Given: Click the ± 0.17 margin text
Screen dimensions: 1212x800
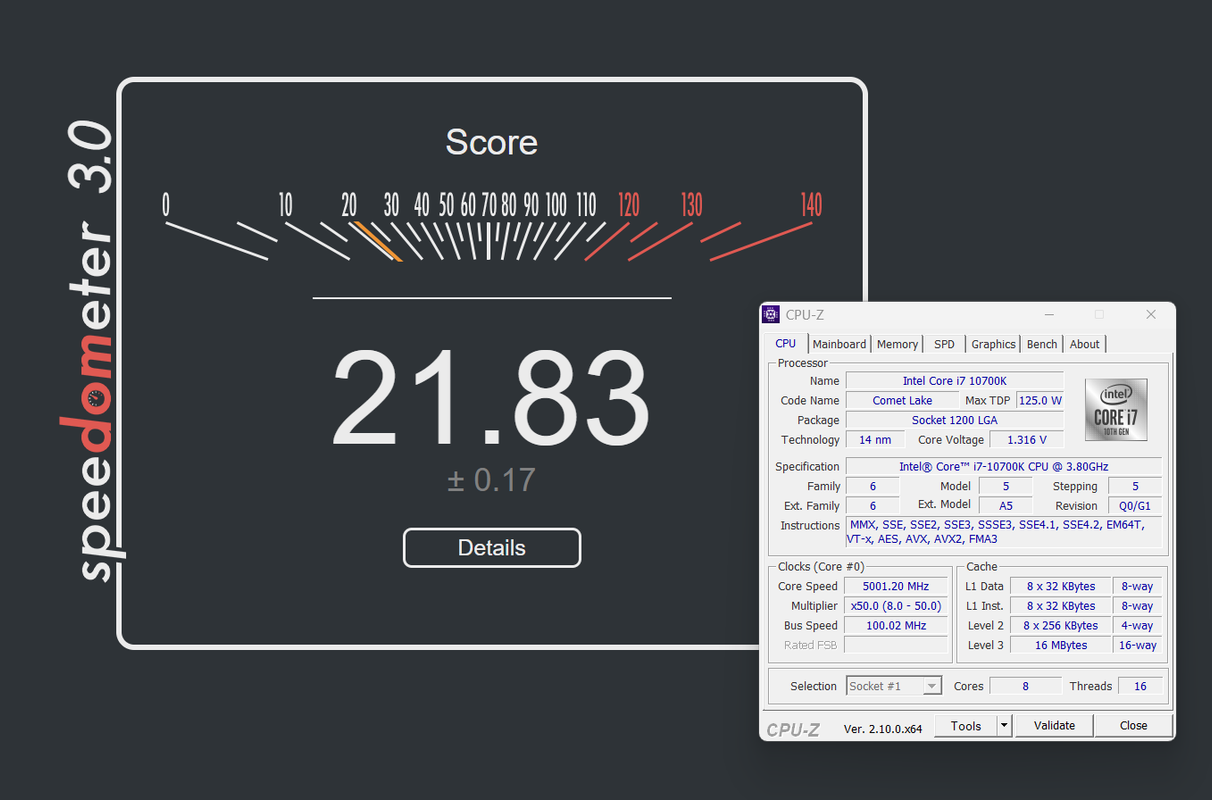Looking at the screenshot, I should 491,480.
